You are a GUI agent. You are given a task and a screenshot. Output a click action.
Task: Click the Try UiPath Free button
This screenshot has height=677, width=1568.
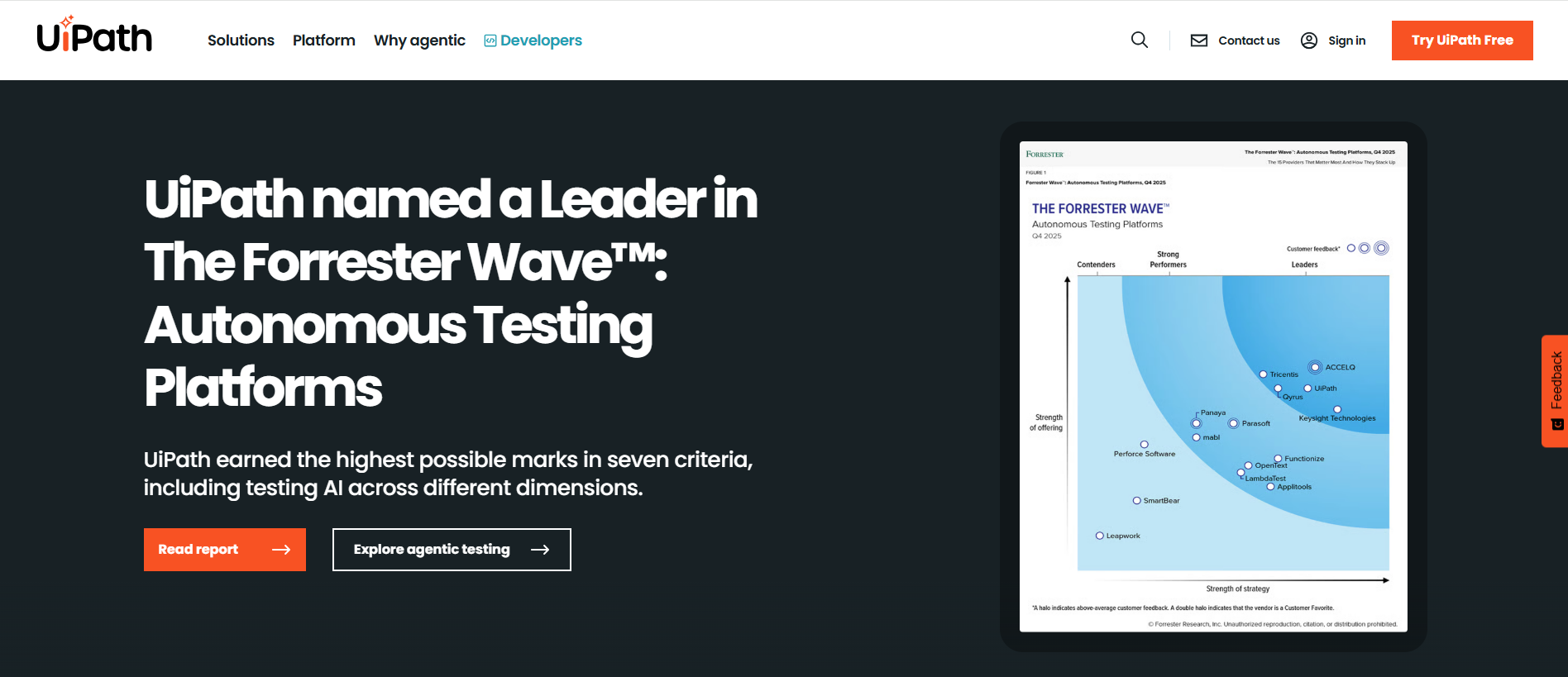click(x=1462, y=40)
